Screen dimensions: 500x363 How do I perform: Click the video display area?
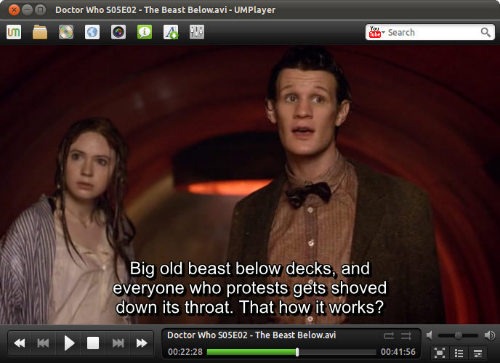[x=250, y=185]
